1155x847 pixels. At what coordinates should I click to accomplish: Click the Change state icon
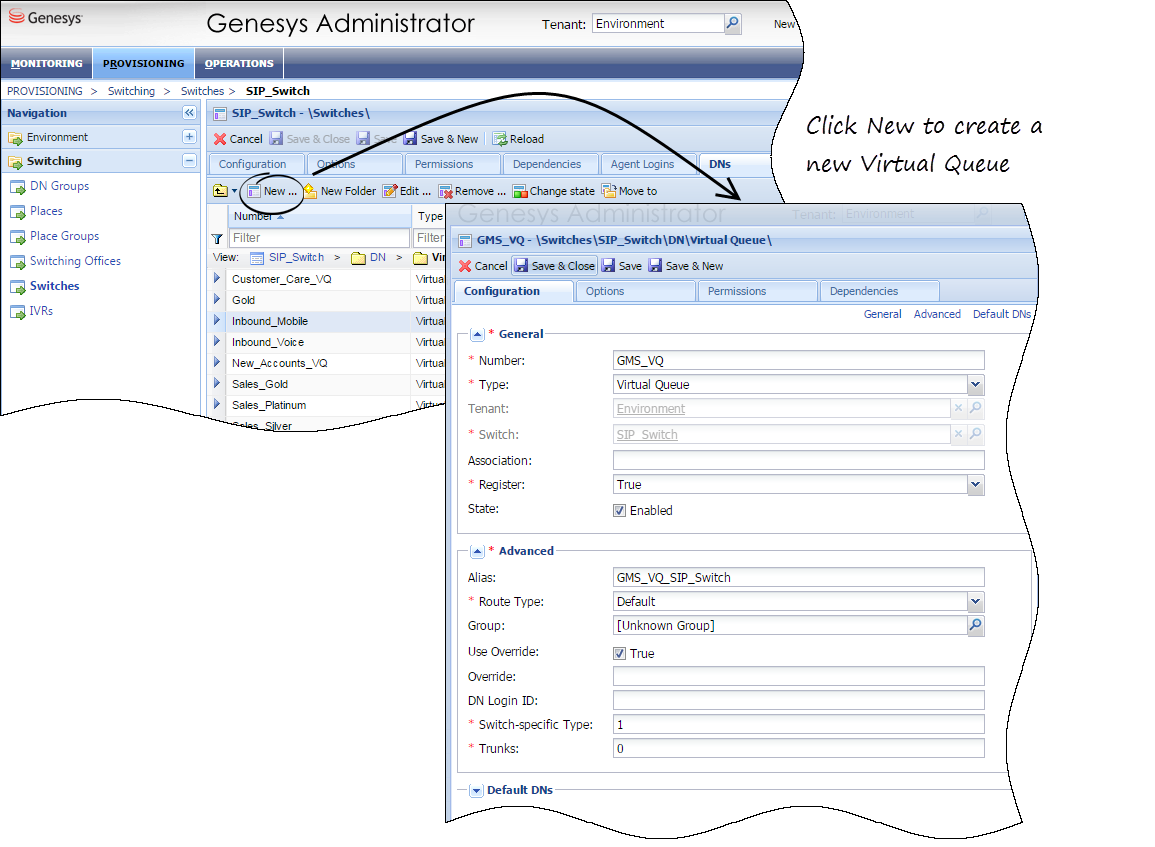point(520,191)
